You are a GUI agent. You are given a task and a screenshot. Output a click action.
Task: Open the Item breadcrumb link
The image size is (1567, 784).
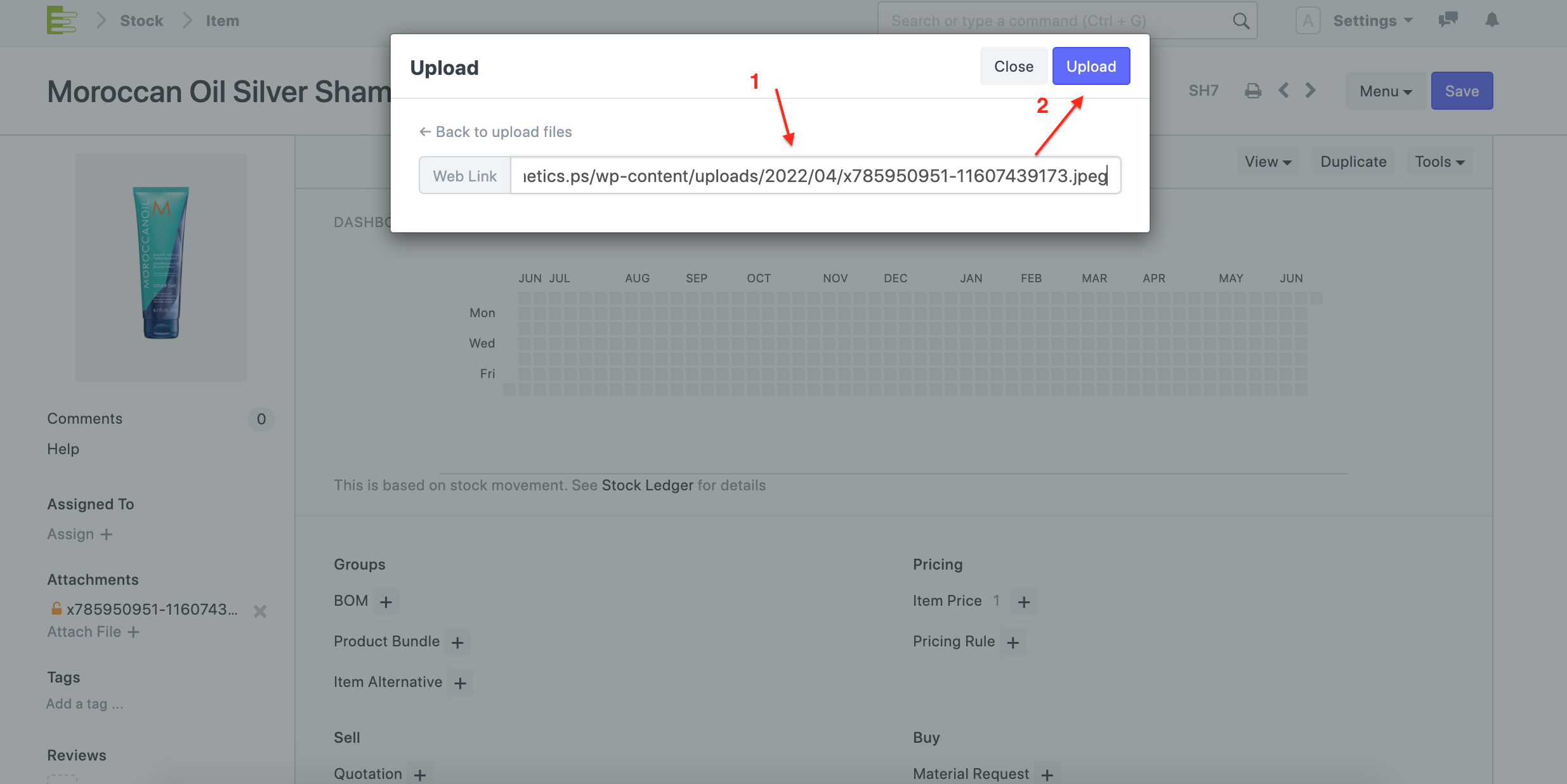[222, 21]
